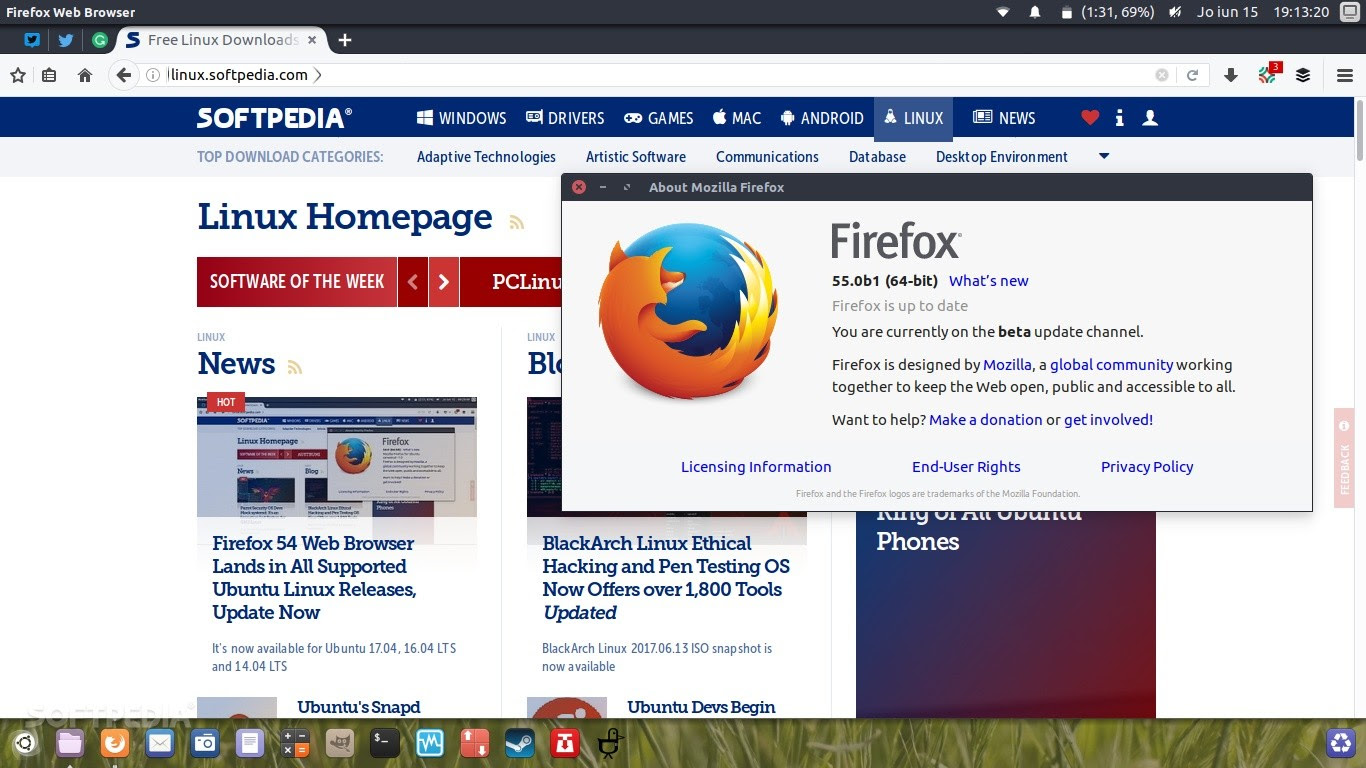
Task: Open the Communications category
Action: tap(767, 157)
